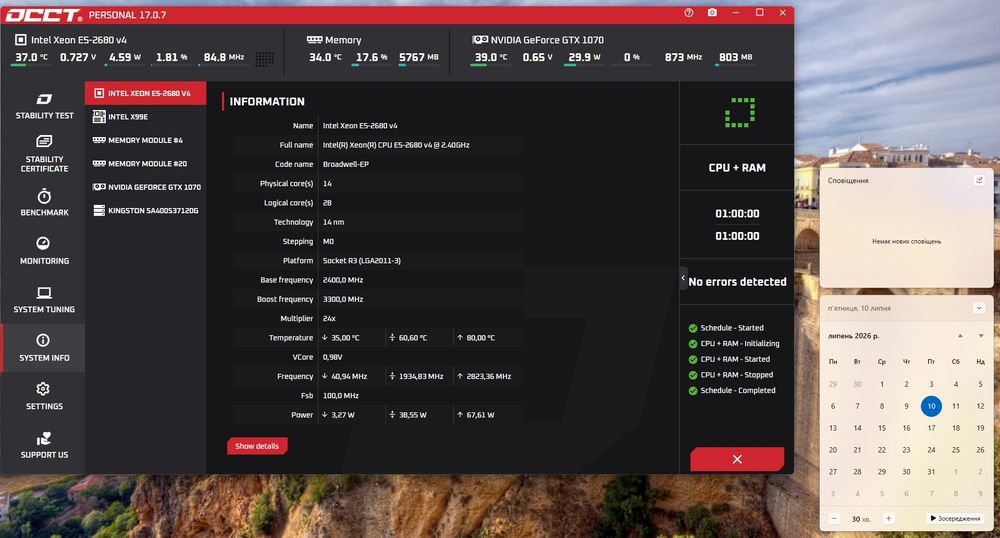This screenshot has height=538, width=1000.
Task: Click the CPU grid icon in header
Action: click(265, 59)
